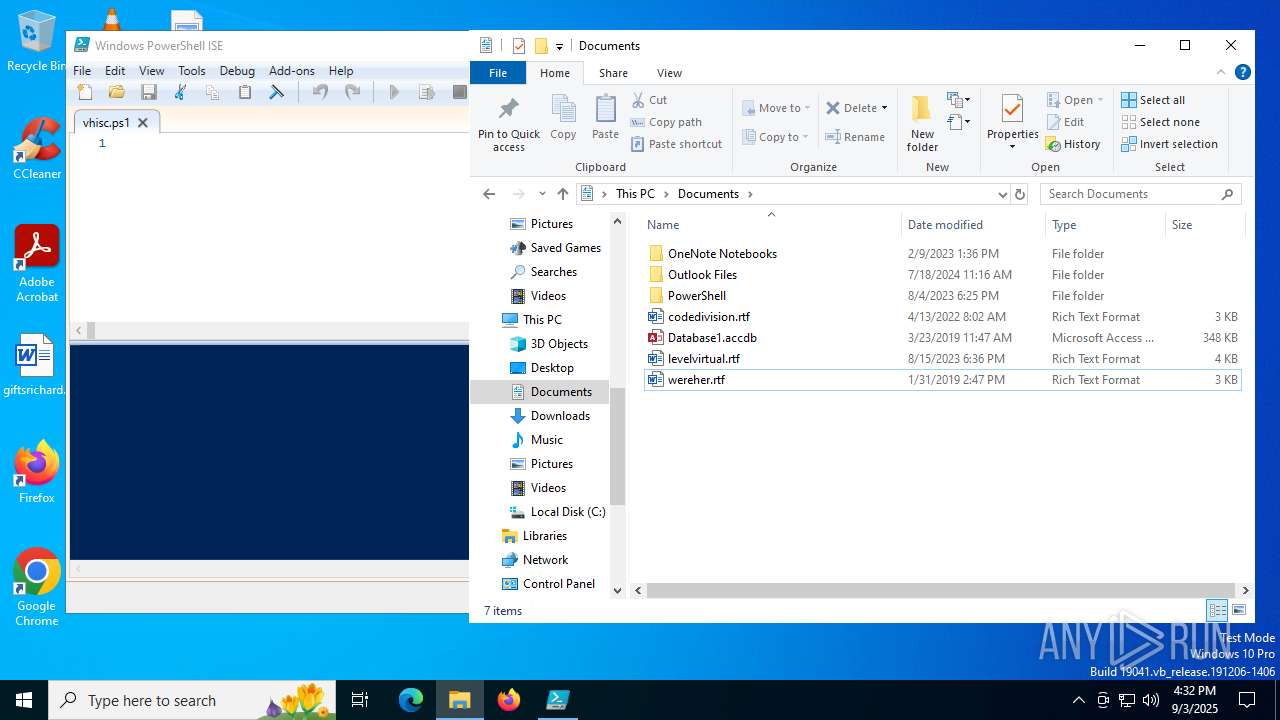
Task: Select the Database1.accdb file
Action: pyautogui.click(x=712, y=338)
